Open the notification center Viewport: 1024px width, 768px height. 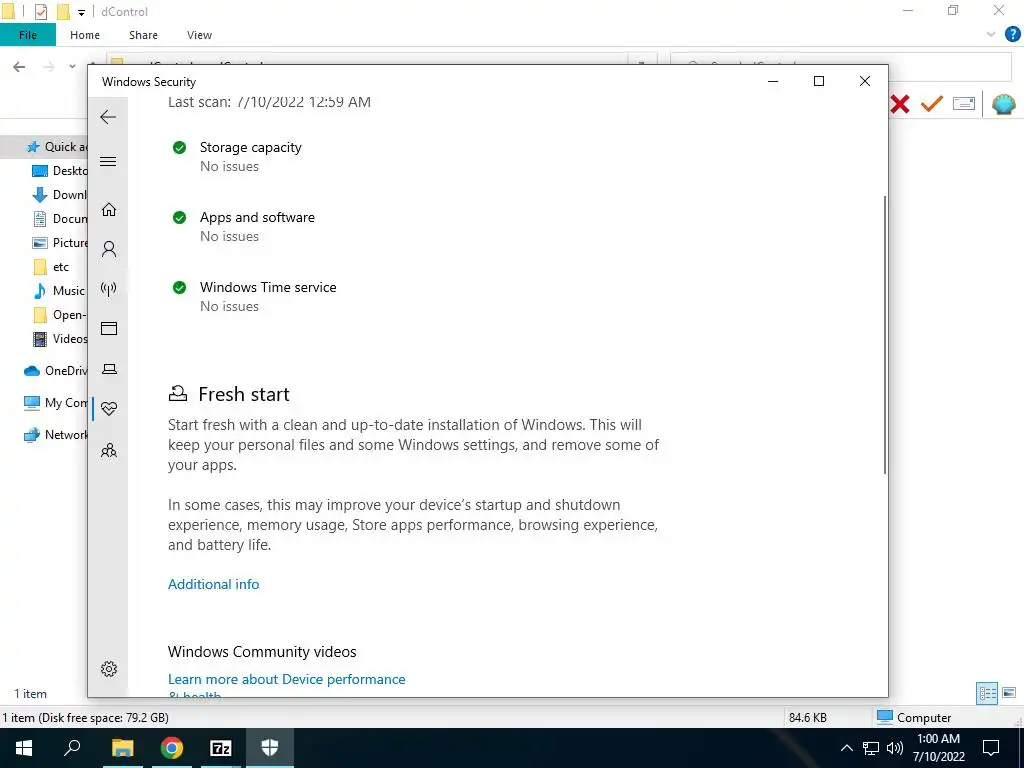coord(991,748)
